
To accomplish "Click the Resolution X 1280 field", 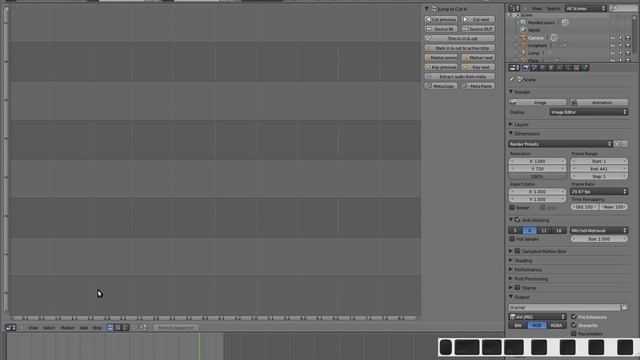I will (537, 161).
